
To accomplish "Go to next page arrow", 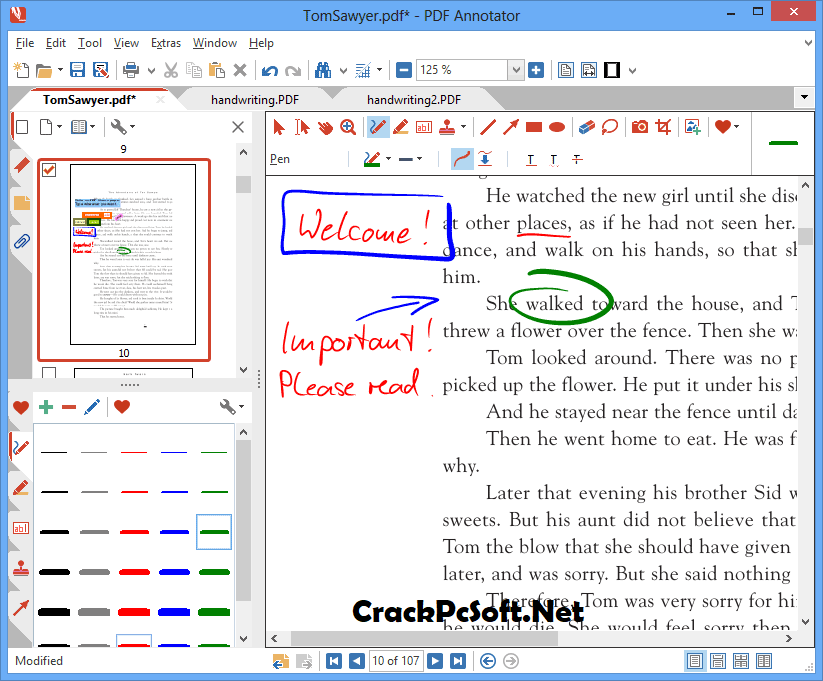I will point(435,661).
